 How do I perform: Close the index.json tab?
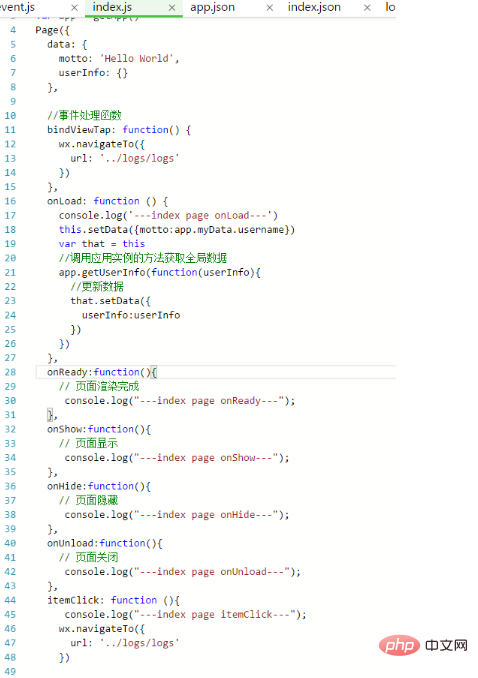click(x=367, y=8)
